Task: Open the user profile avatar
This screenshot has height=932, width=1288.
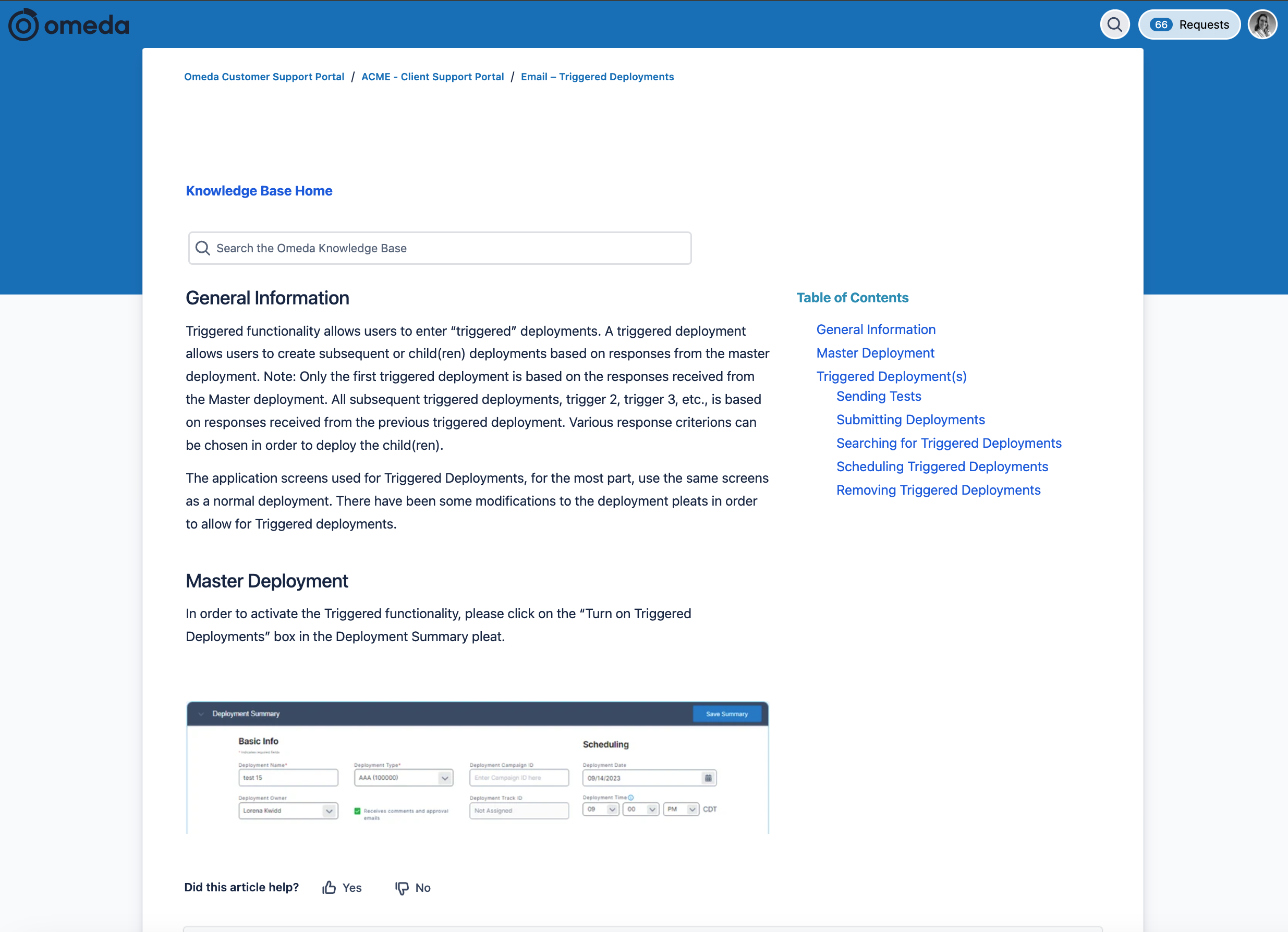Action: click(x=1262, y=25)
